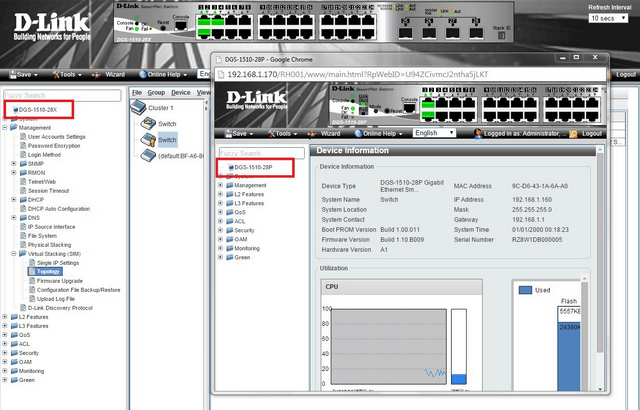Open IP Source Interface page
640x410 pixels.
point(51,226)
